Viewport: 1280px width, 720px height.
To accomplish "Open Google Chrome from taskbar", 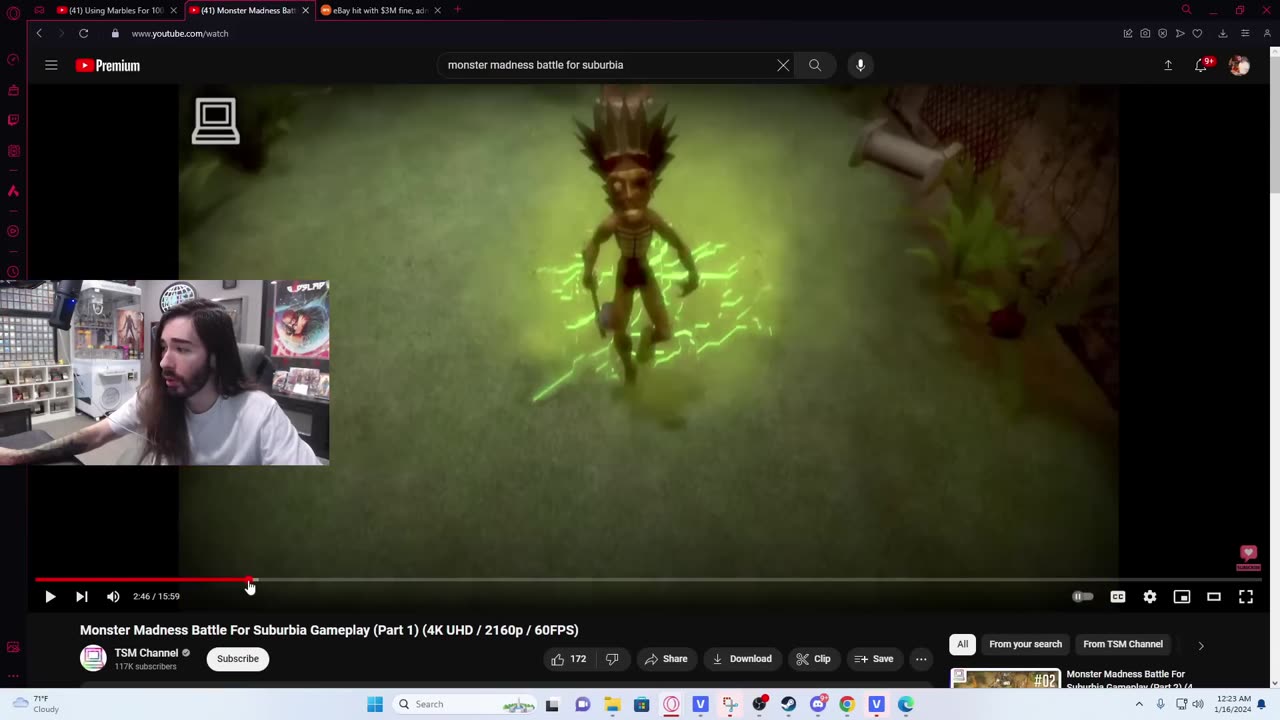I will [847, 704].
